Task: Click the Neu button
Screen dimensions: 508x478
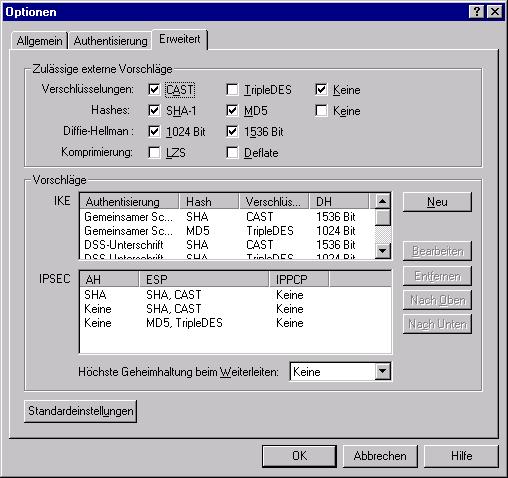Action: 437,202
